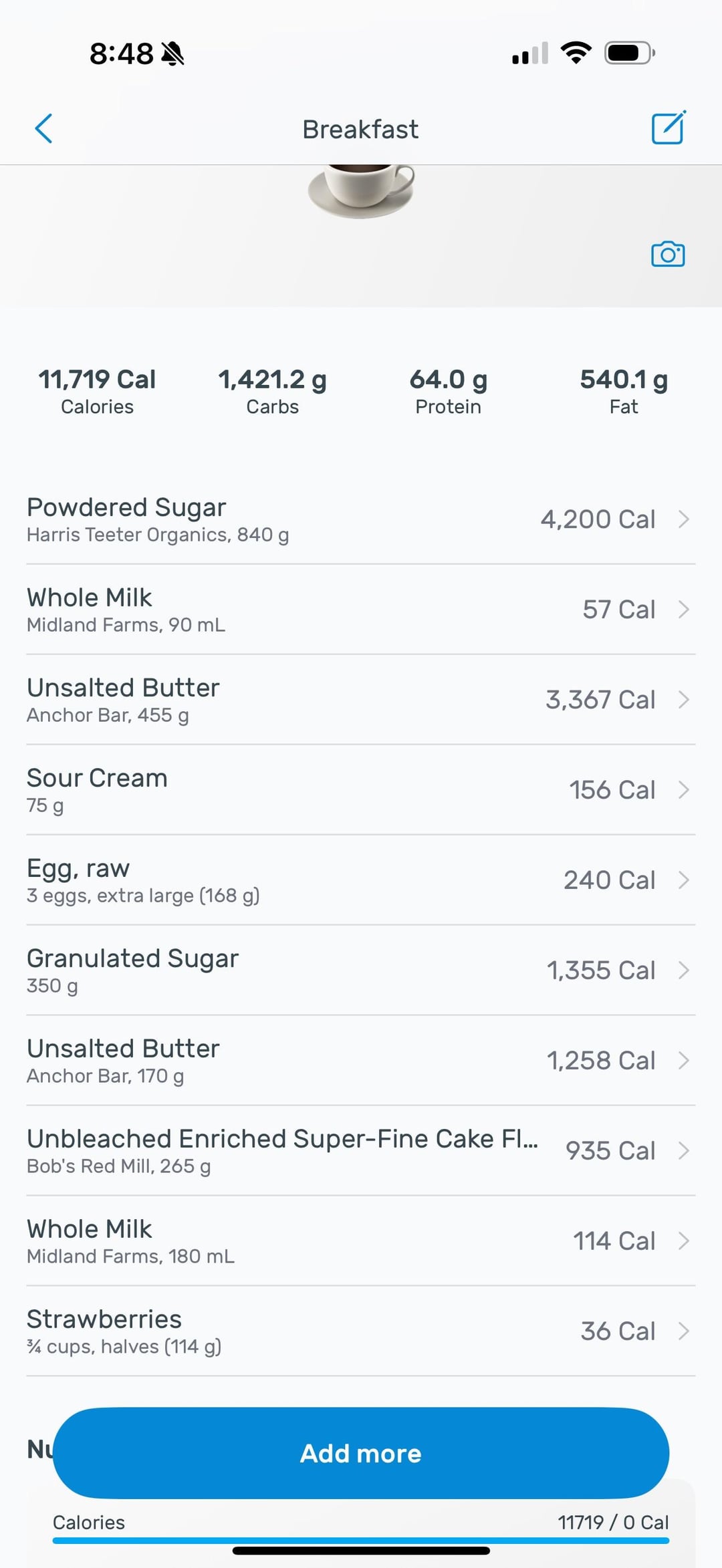Viewport: 722px width, 1568px height.
Task: Select Whole Milk 180 mL entry
Action: 267,1240
